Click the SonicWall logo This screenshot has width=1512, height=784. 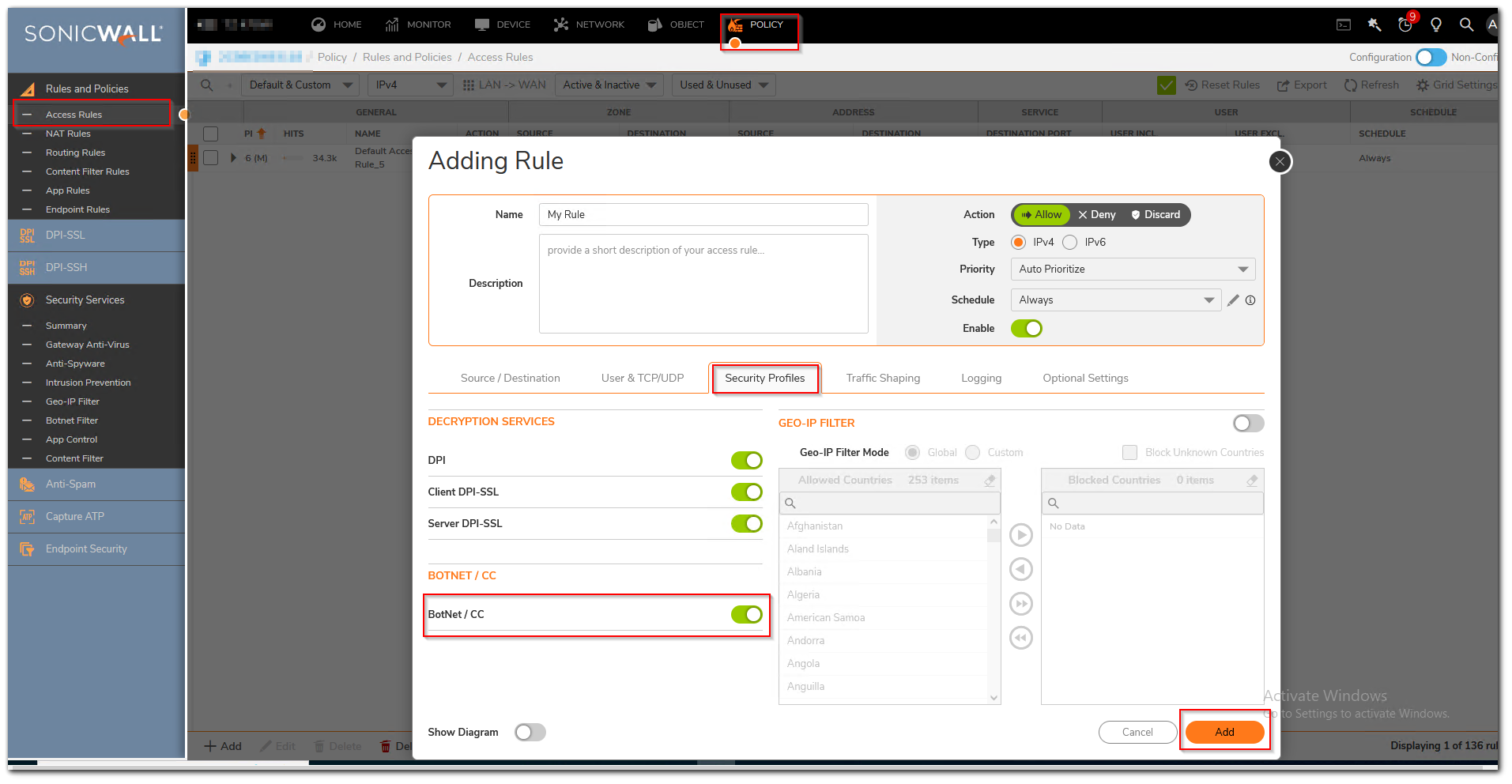(x=93, y=34)
